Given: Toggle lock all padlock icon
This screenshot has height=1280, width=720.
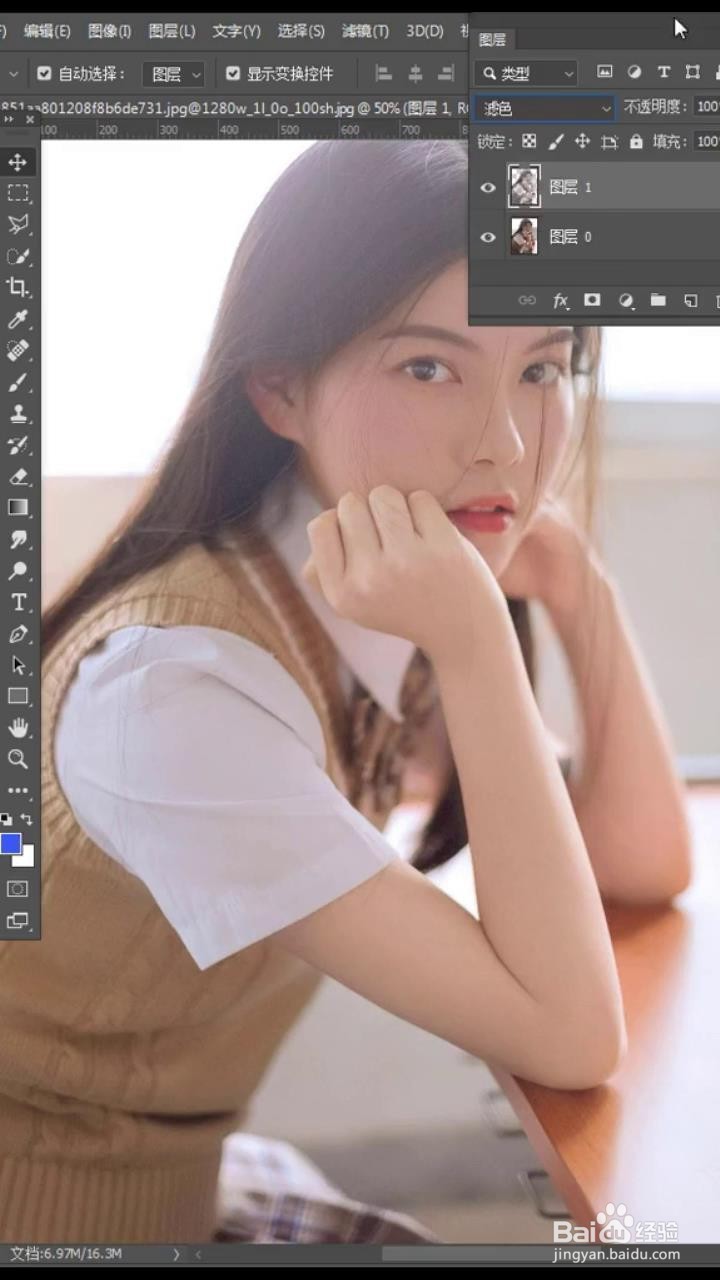Looking at the screenshot, I should [636, 142].
